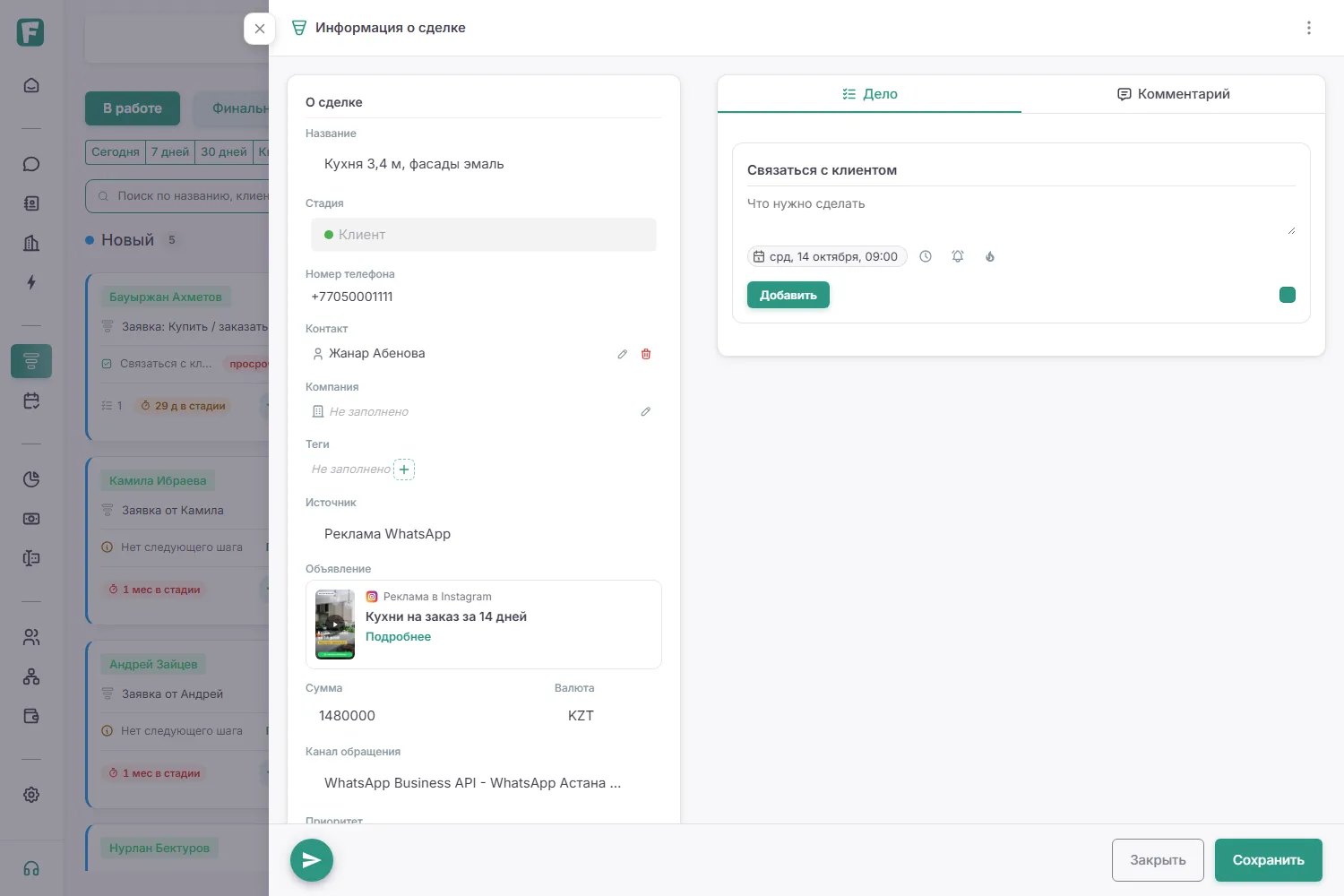Open the Стадия dropdown showing Клиент

coord(484,235)
